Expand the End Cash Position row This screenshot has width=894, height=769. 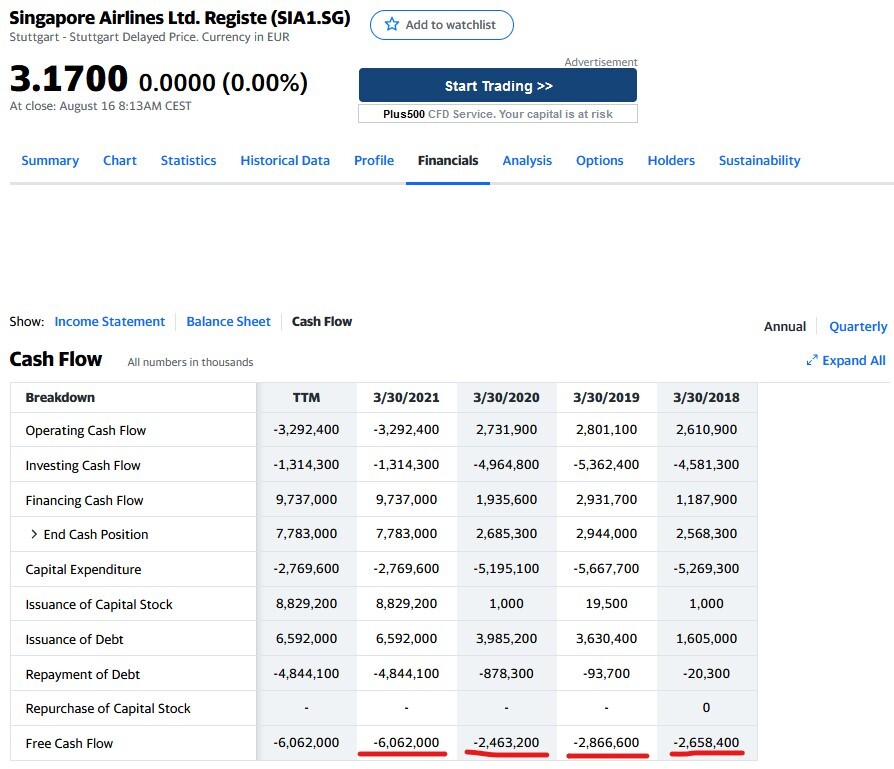(x=35, y=535)
